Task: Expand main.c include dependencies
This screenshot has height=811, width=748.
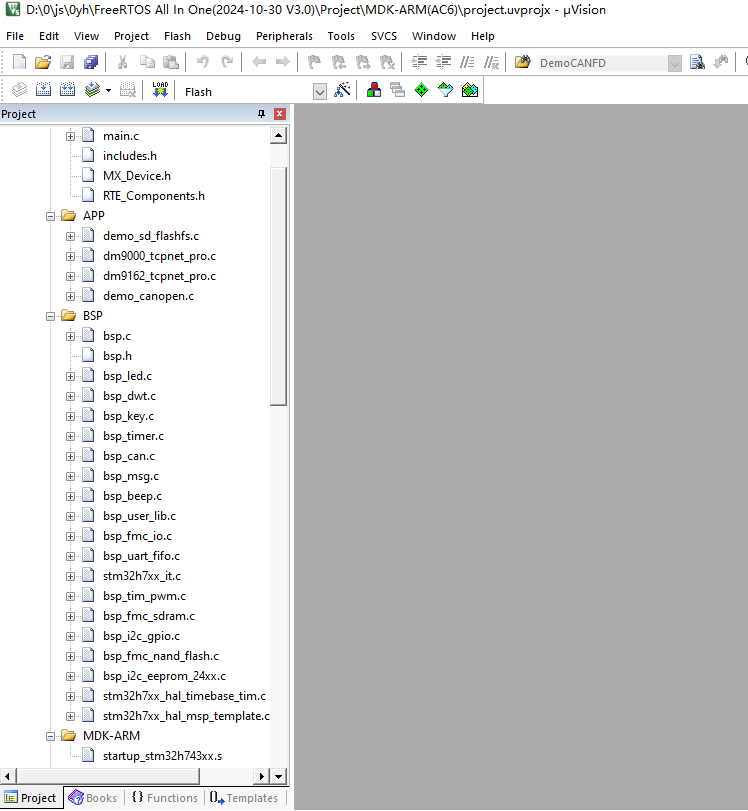Action: (70, 137)
